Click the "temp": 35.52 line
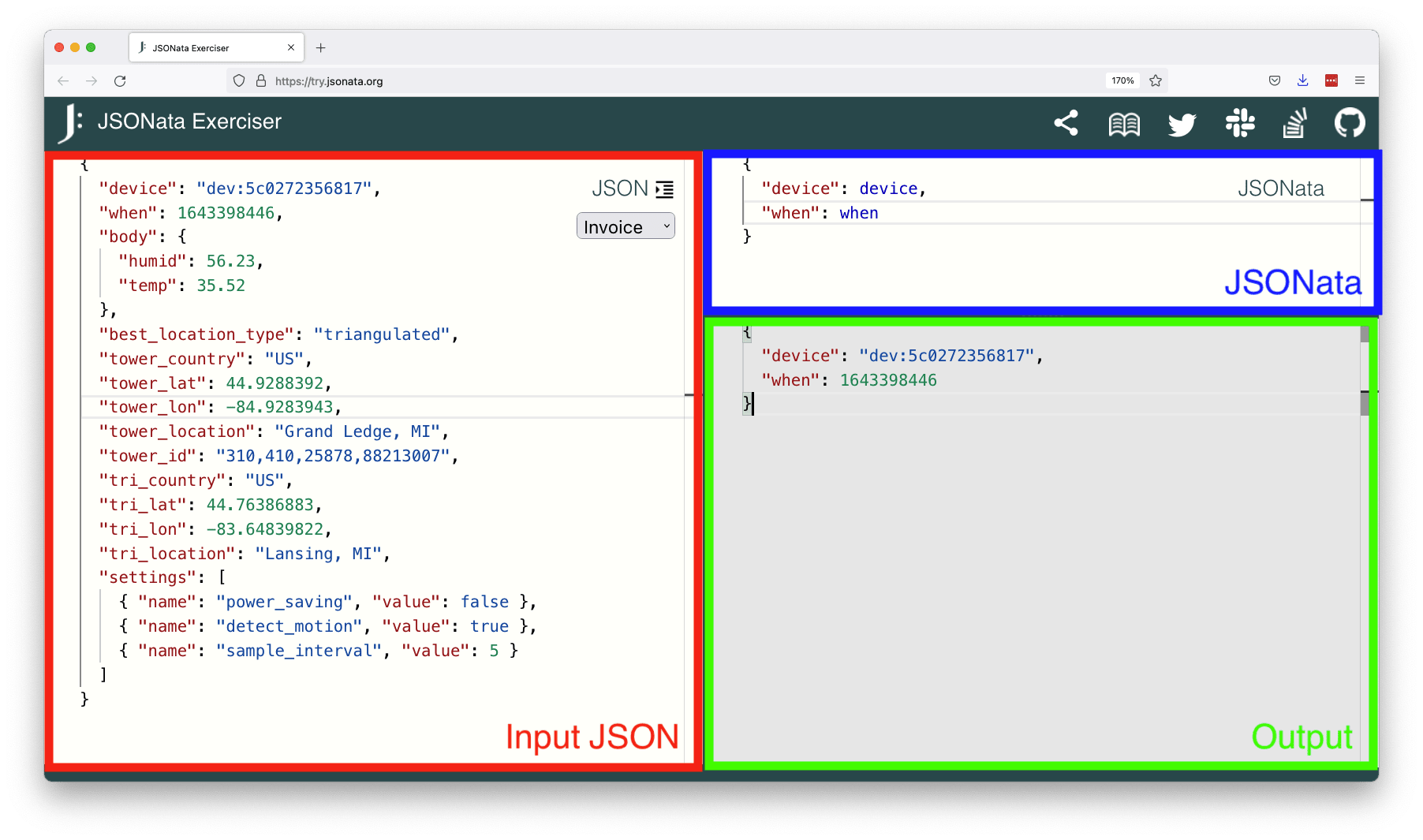 click(x=181, y=286)
